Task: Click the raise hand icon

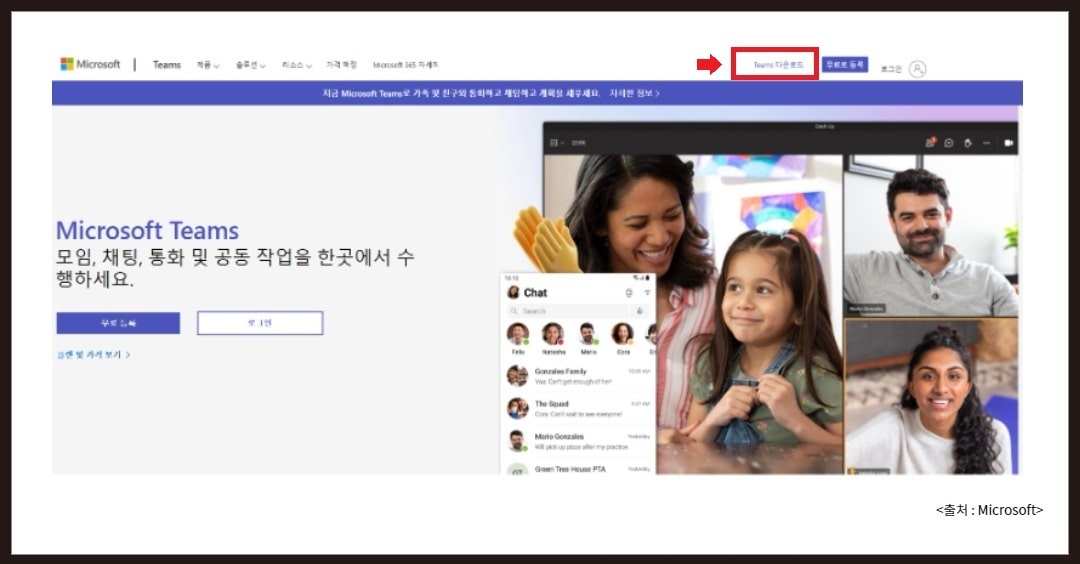Action: 968,143
